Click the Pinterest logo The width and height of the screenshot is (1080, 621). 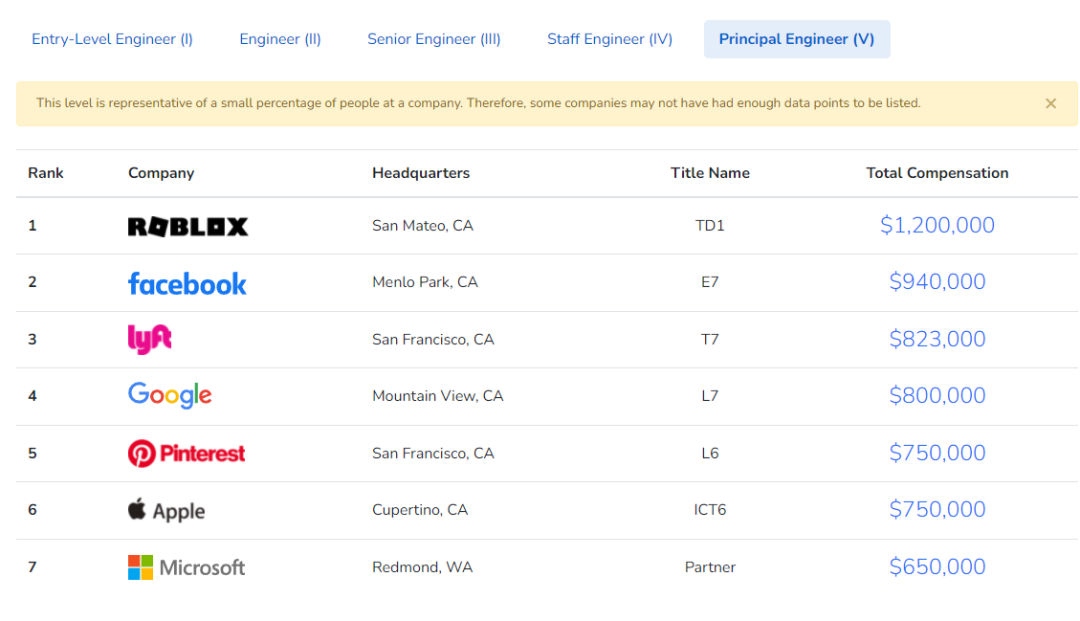[x=187, y=453]
